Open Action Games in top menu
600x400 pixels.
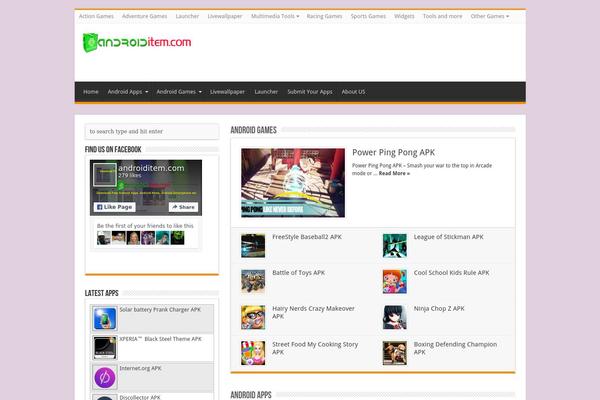pyautogui.click(x=96, y=16)
